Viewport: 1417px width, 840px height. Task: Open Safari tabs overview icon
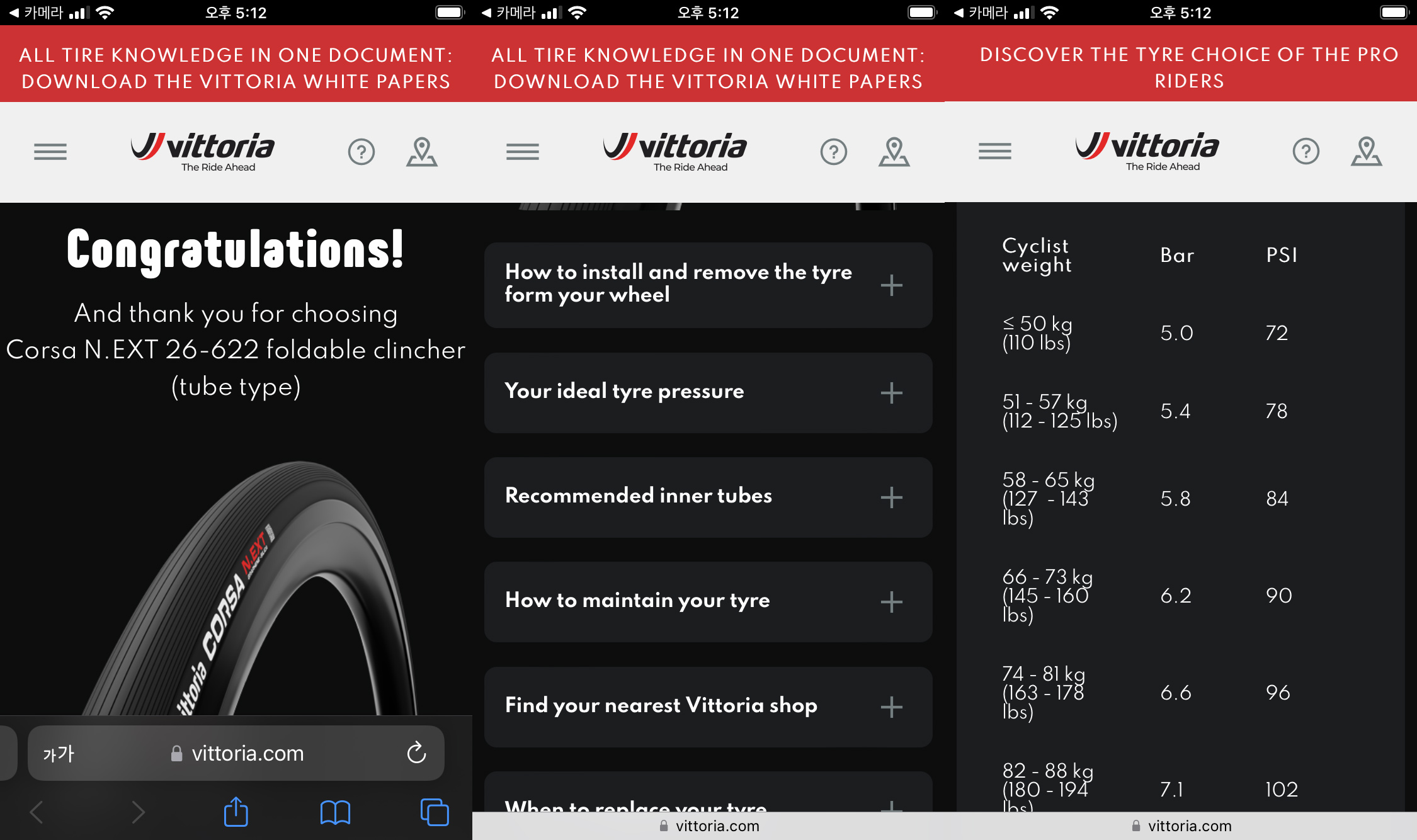coord(435,812)
